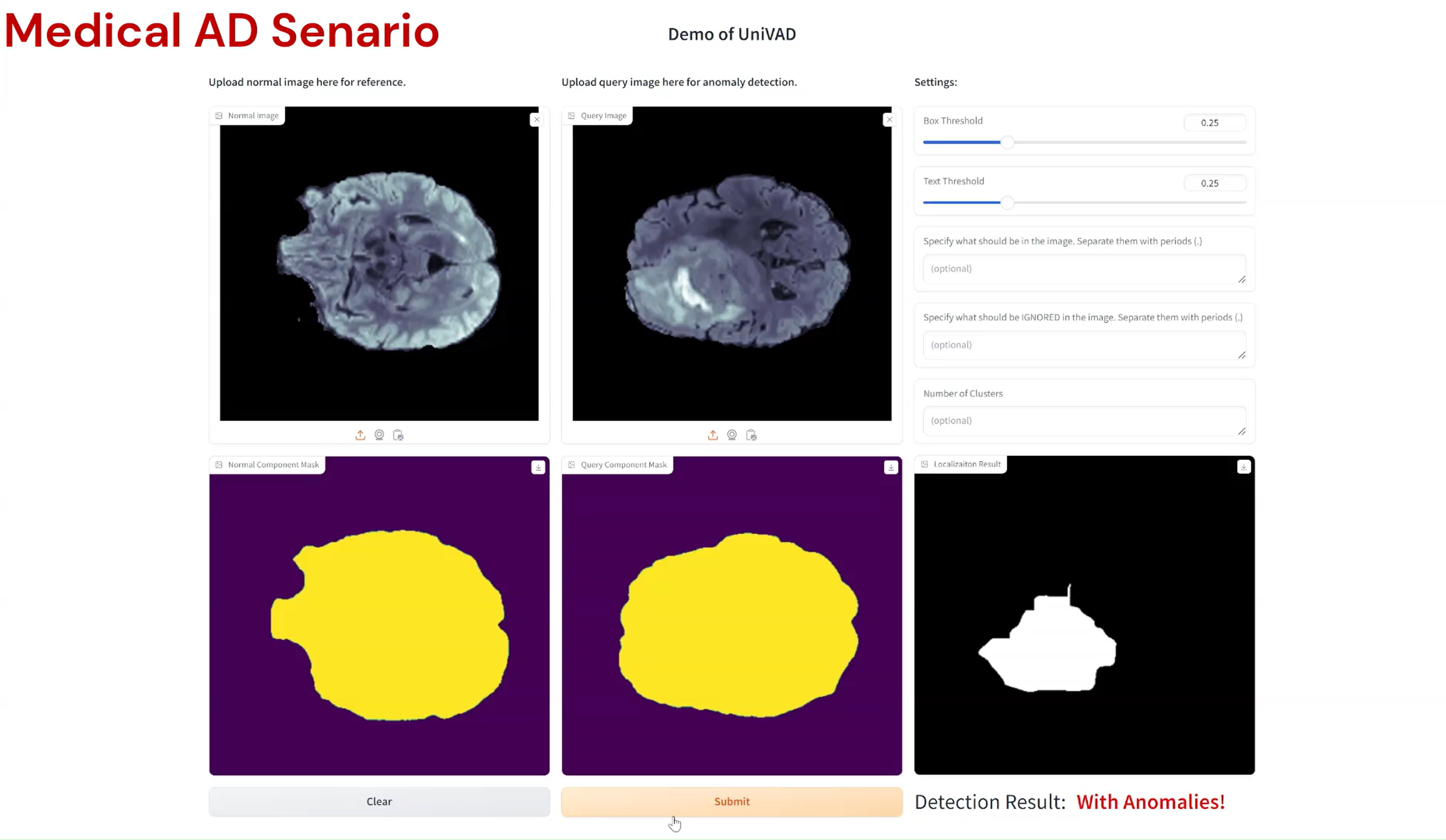Remove the uploaded Normal Image
1446x840 pixels.
[536, 119]
